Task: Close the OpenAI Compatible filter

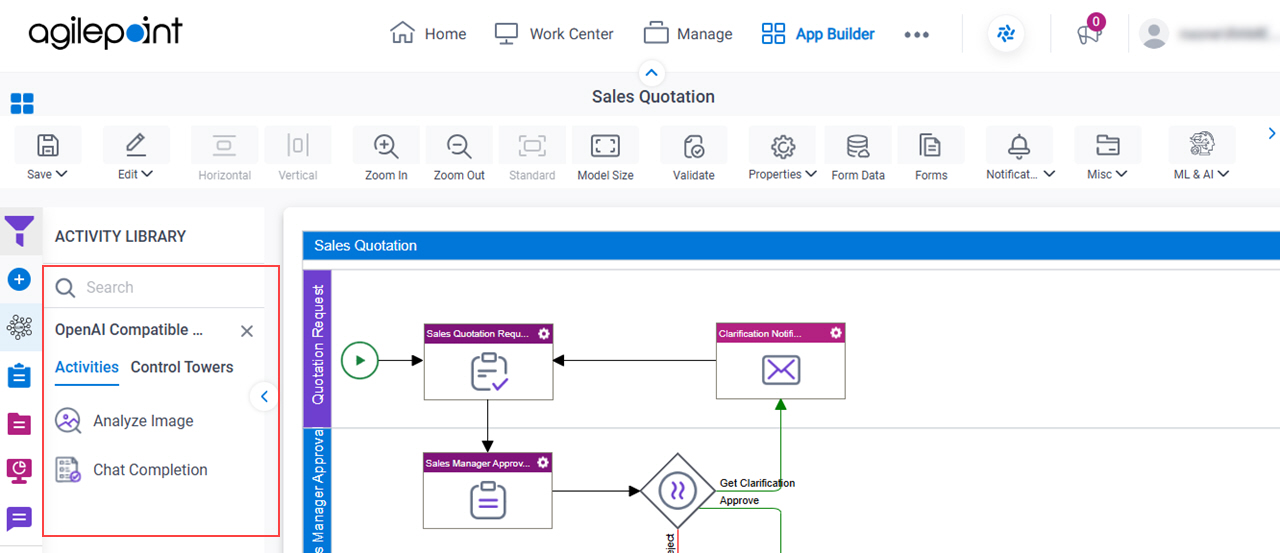Action: tap(247, 331)
